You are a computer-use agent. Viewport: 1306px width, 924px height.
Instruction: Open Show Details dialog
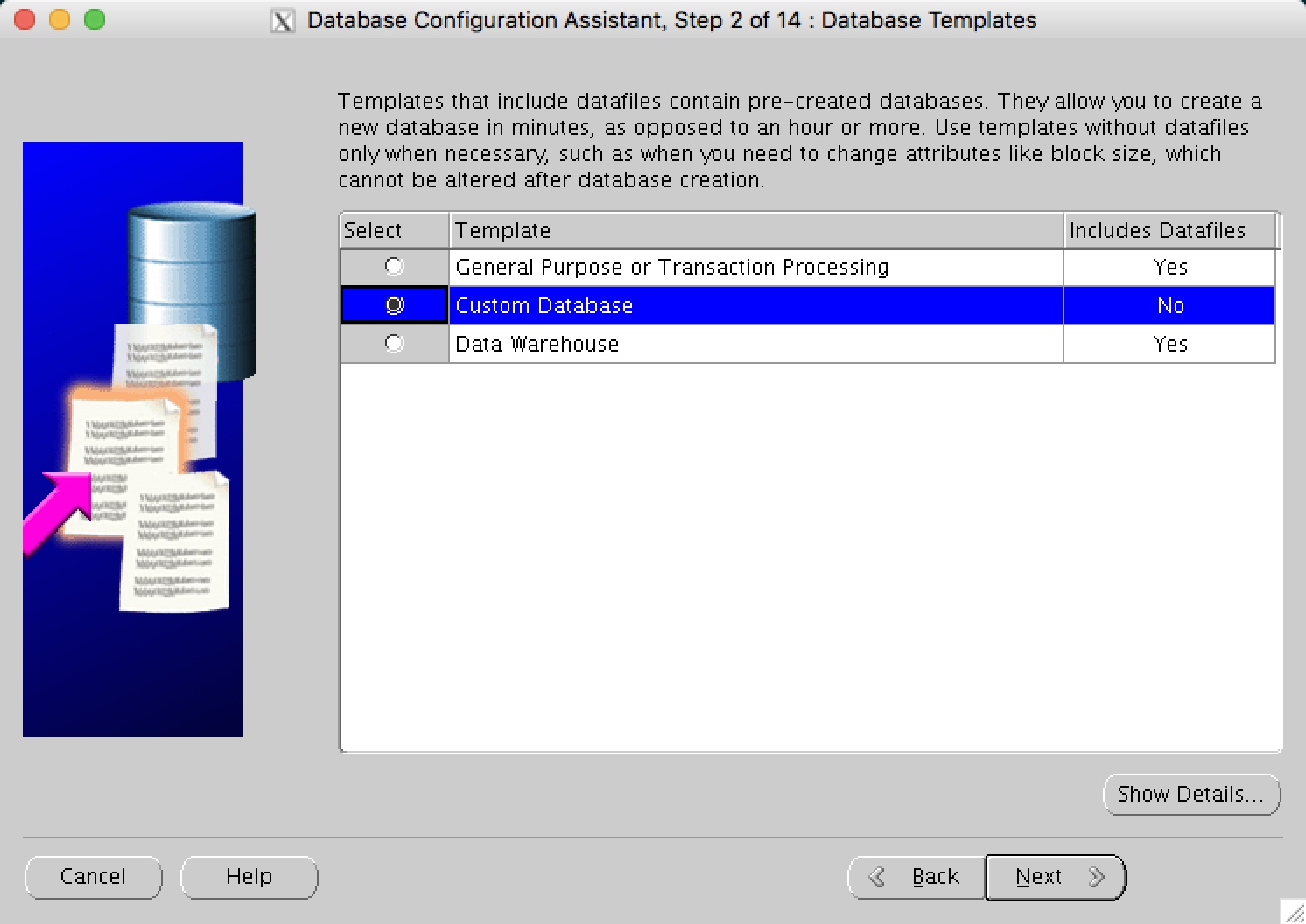(x=1191, y=794)
